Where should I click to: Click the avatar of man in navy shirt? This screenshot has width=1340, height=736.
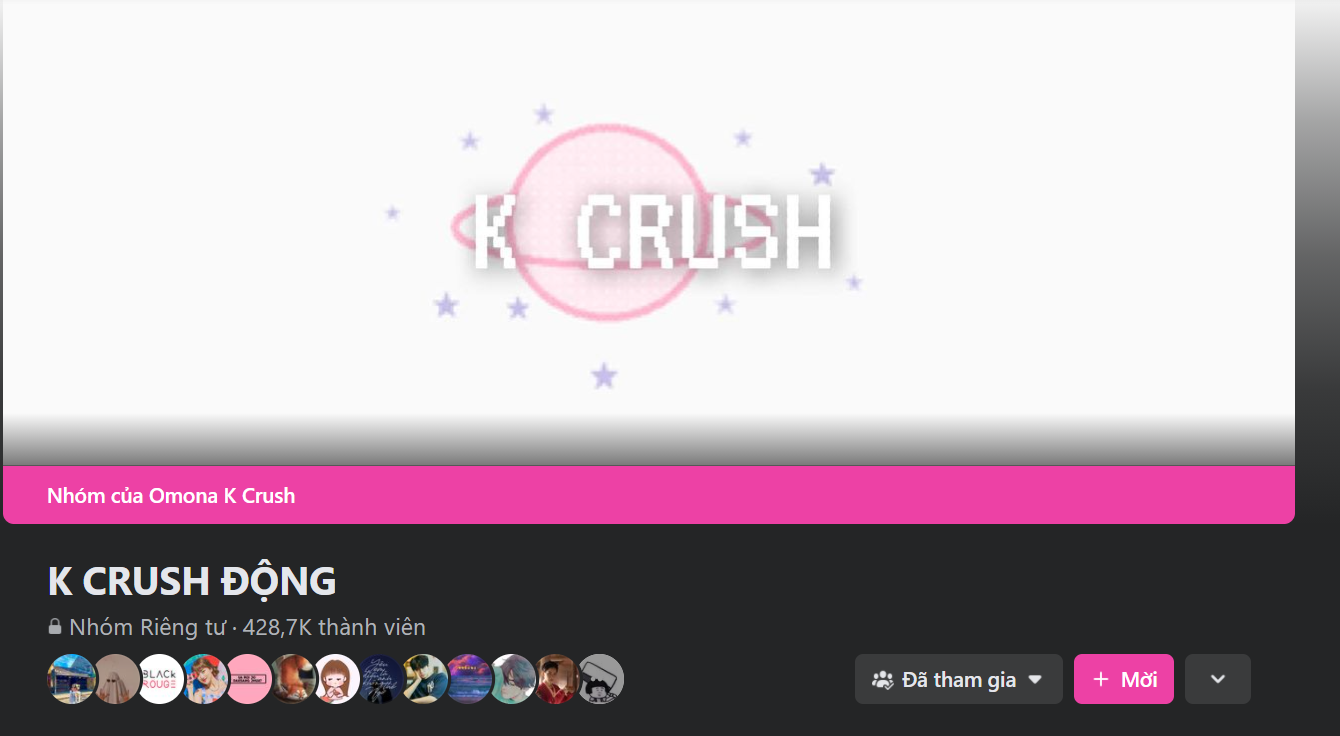424,679
